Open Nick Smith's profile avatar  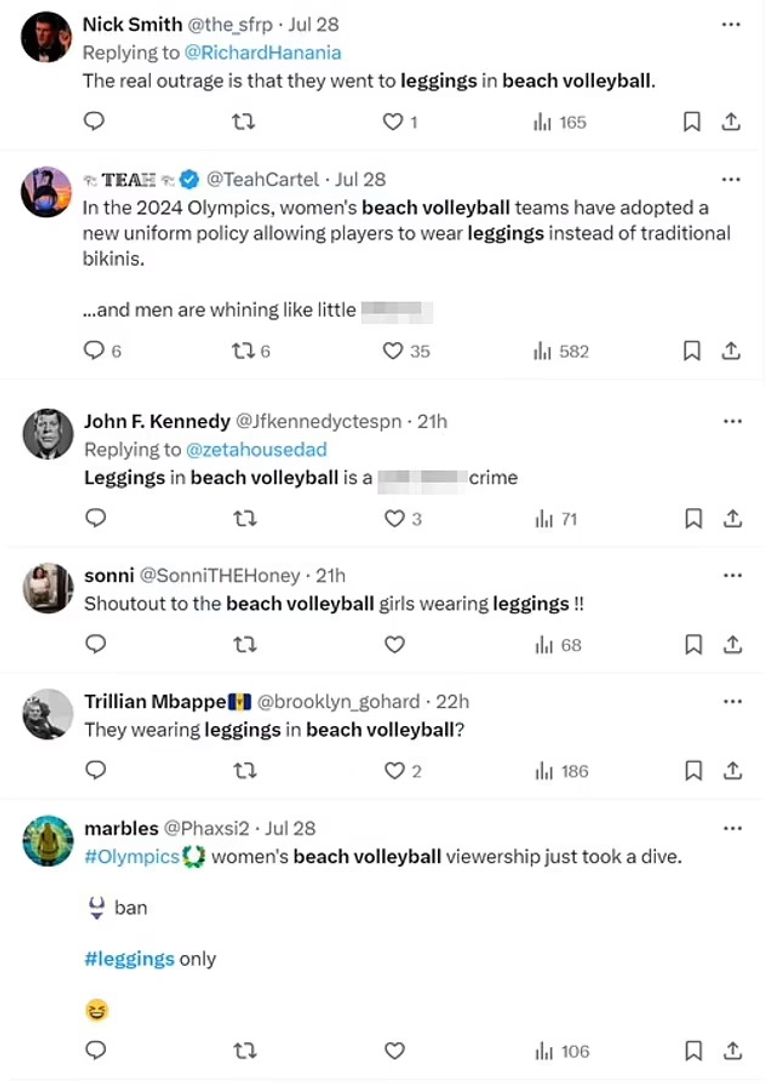(48, 38)
